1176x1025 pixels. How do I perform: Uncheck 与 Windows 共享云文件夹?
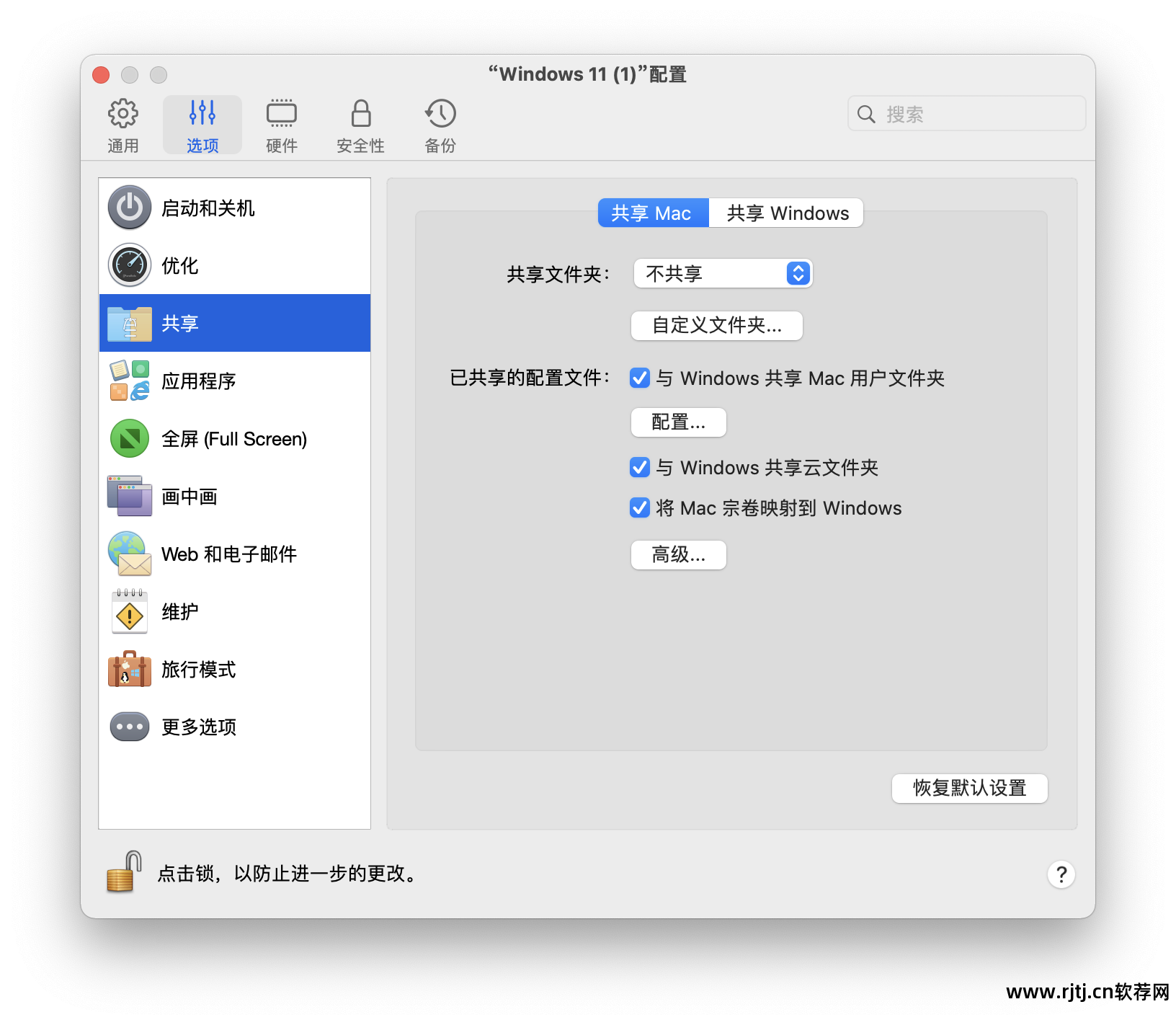point(640,467)
